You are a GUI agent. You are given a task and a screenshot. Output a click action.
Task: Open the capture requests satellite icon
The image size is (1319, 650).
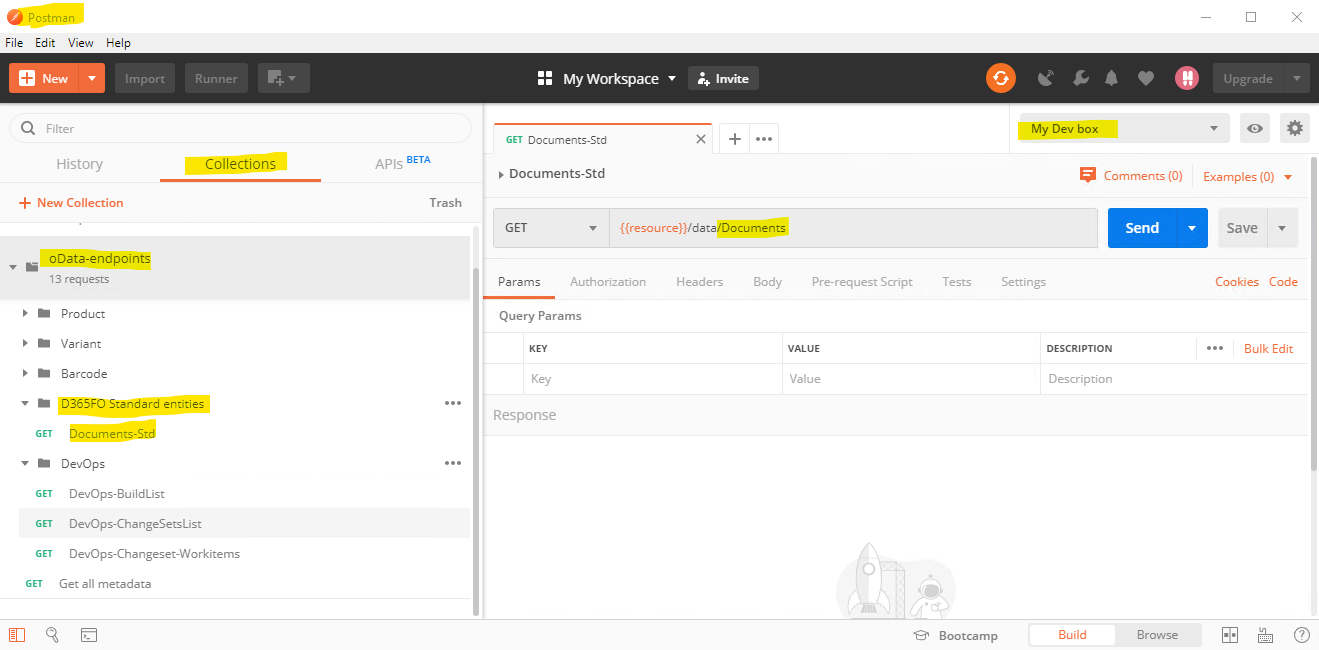[x=1046, y=78]
